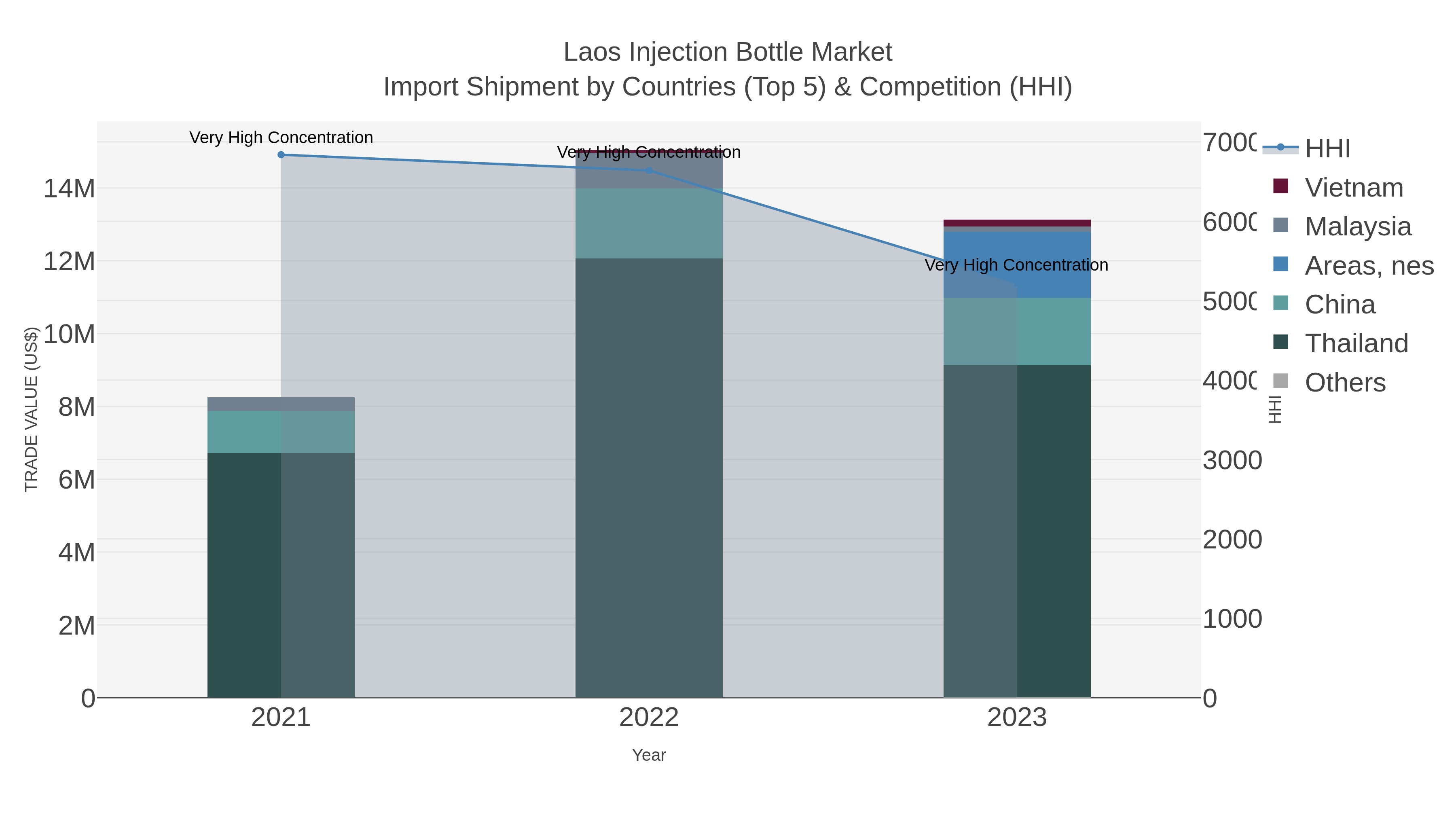Select the 2021 HHI data point marker
Viewport: 1456px width, 819px height.
(x=281, y=154)
